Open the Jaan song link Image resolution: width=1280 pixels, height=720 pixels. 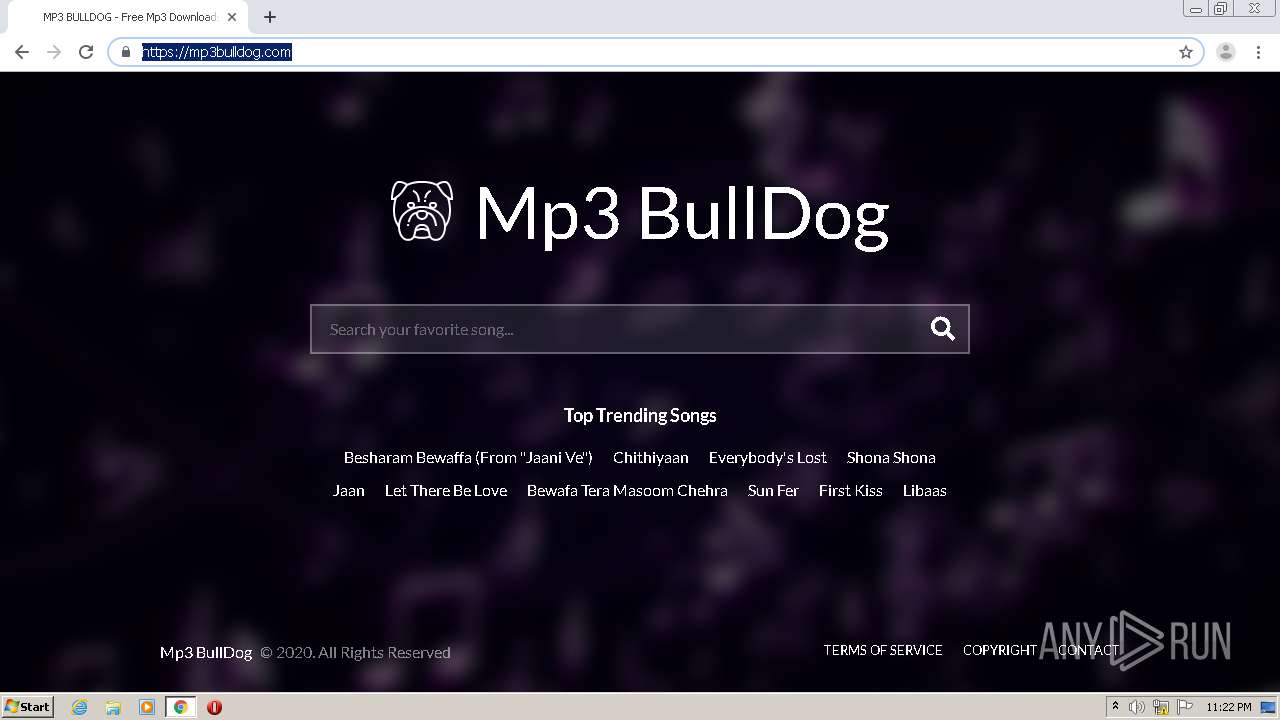(349, 490)
